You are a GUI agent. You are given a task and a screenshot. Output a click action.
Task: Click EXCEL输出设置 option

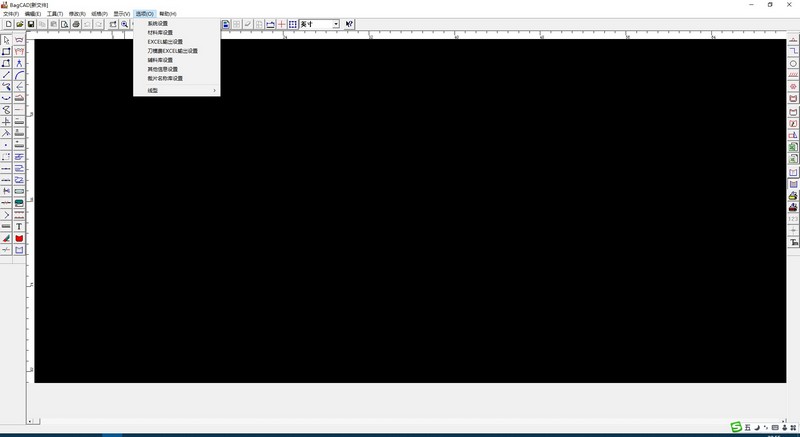coord(165,41)
